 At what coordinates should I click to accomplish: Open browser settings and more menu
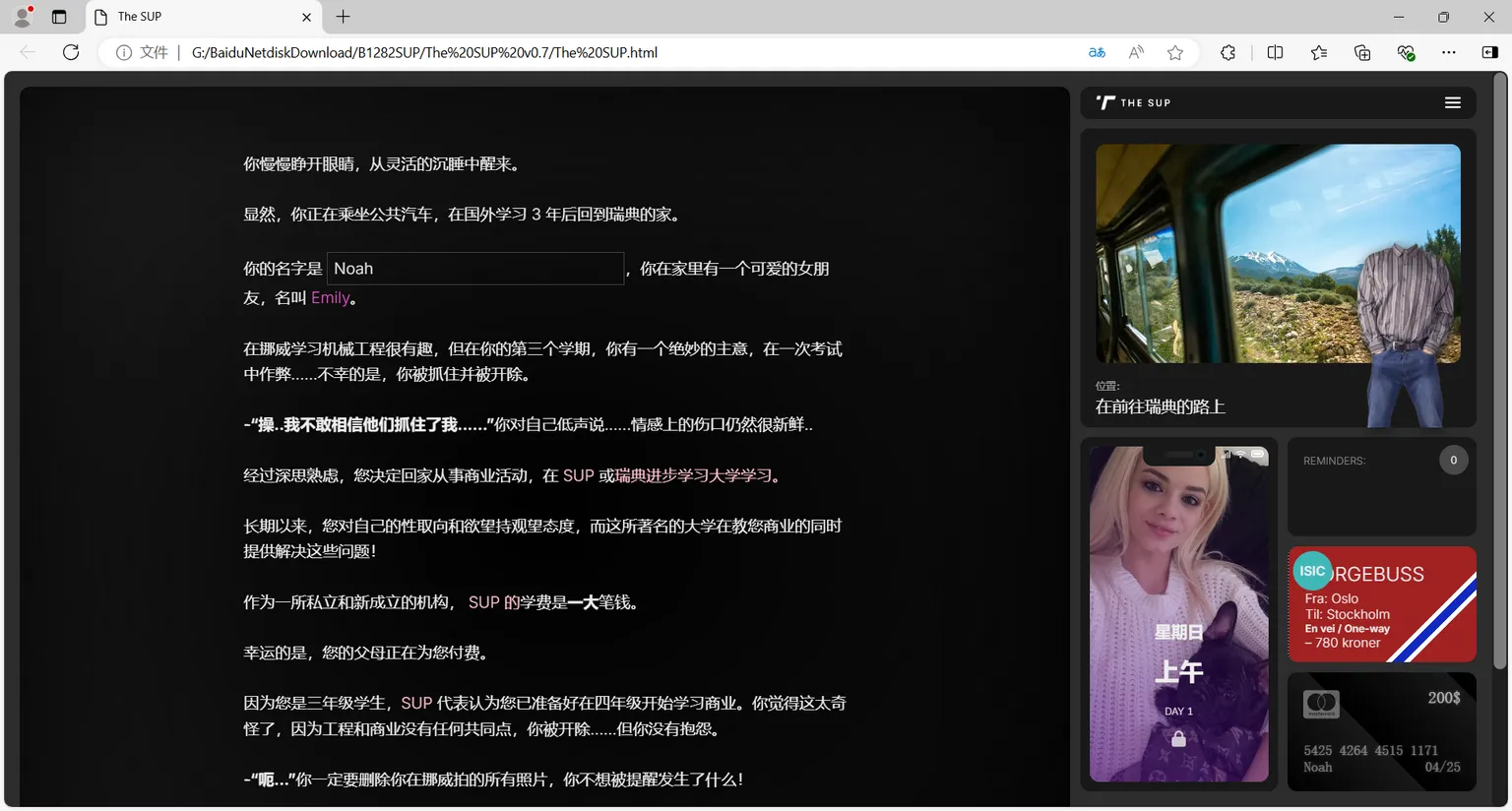tap(1448, 53)
